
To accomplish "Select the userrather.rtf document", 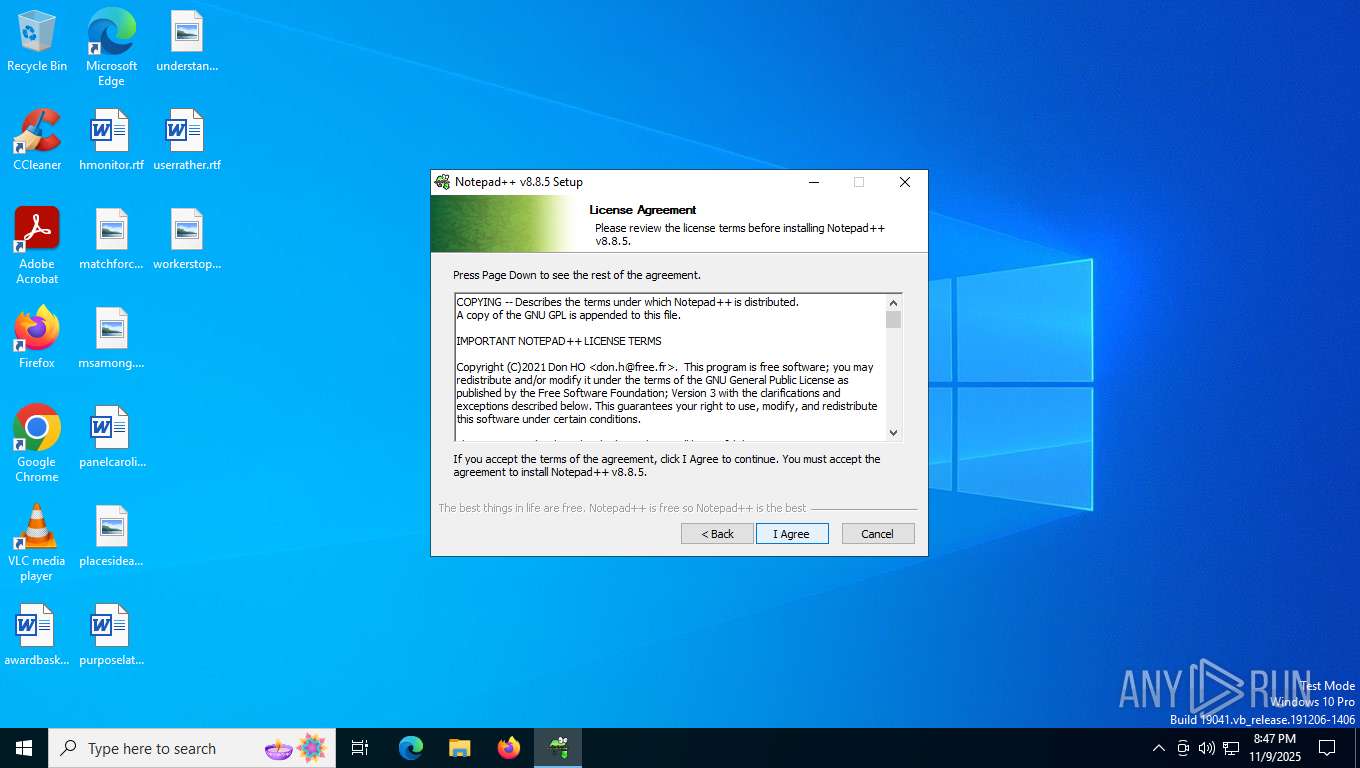I will click(187, 140).
